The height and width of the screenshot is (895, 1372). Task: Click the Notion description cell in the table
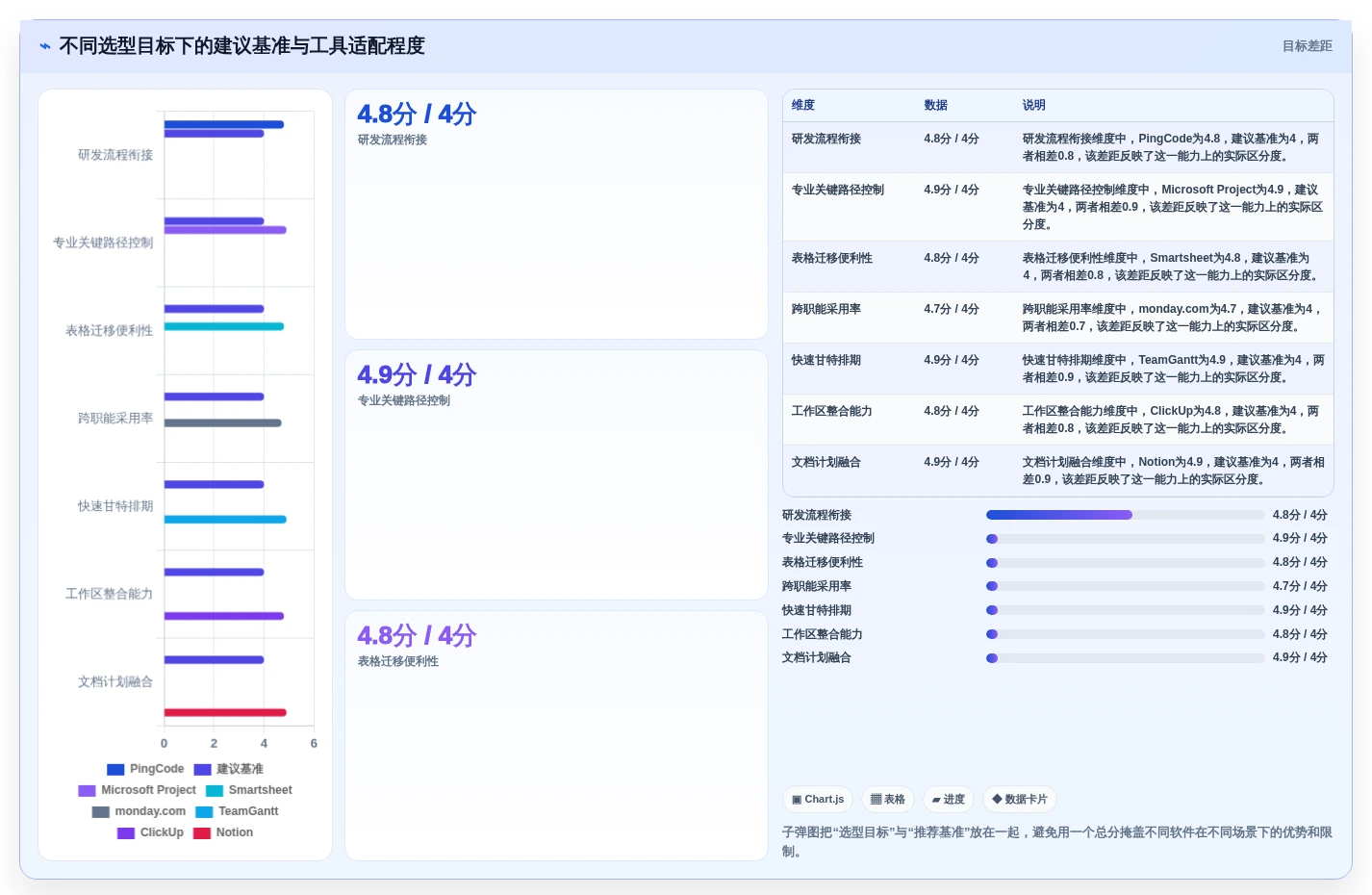[1174, 472]
